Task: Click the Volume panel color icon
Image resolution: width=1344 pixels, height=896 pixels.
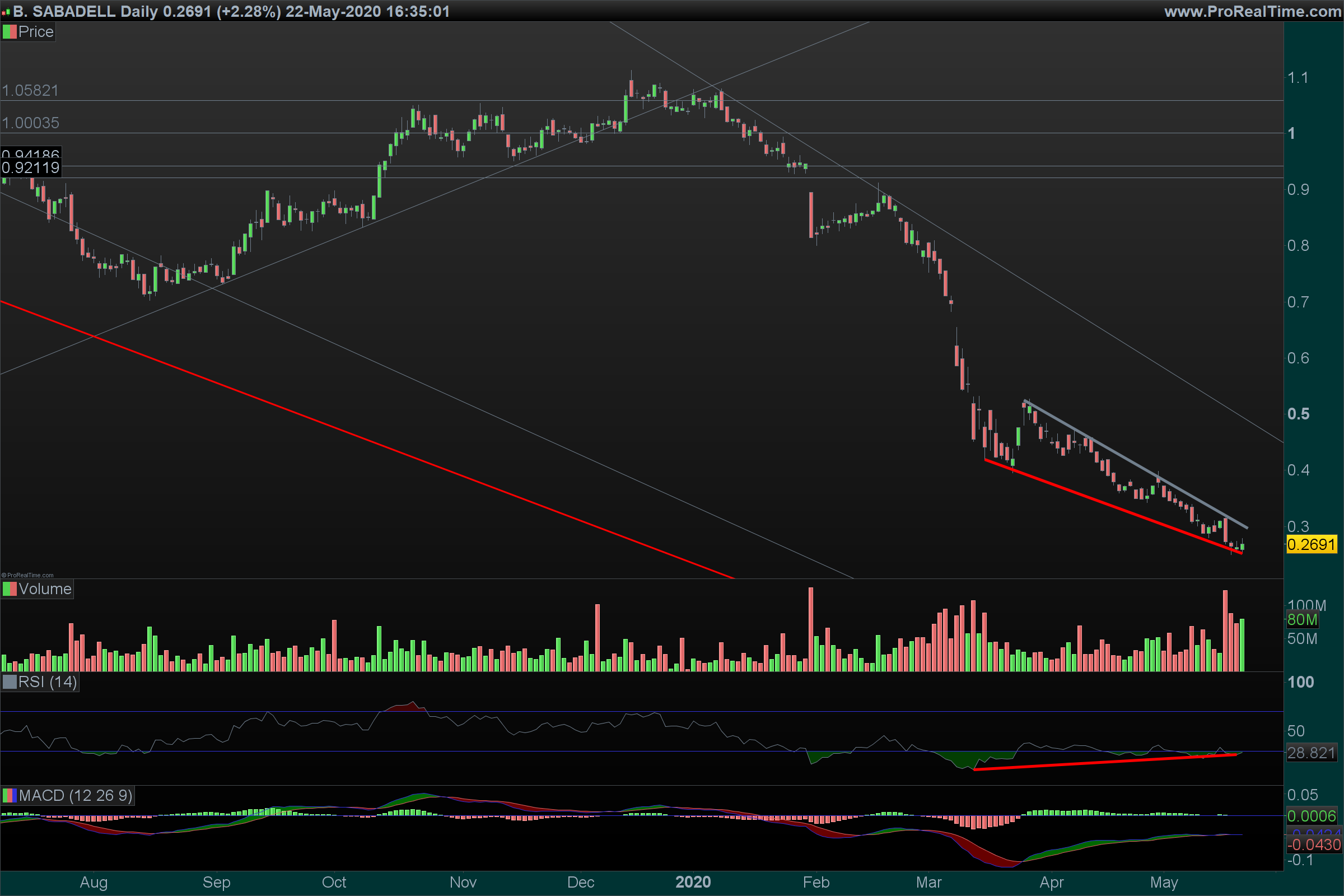Action: pyautogui.click(x=9, y=589)
